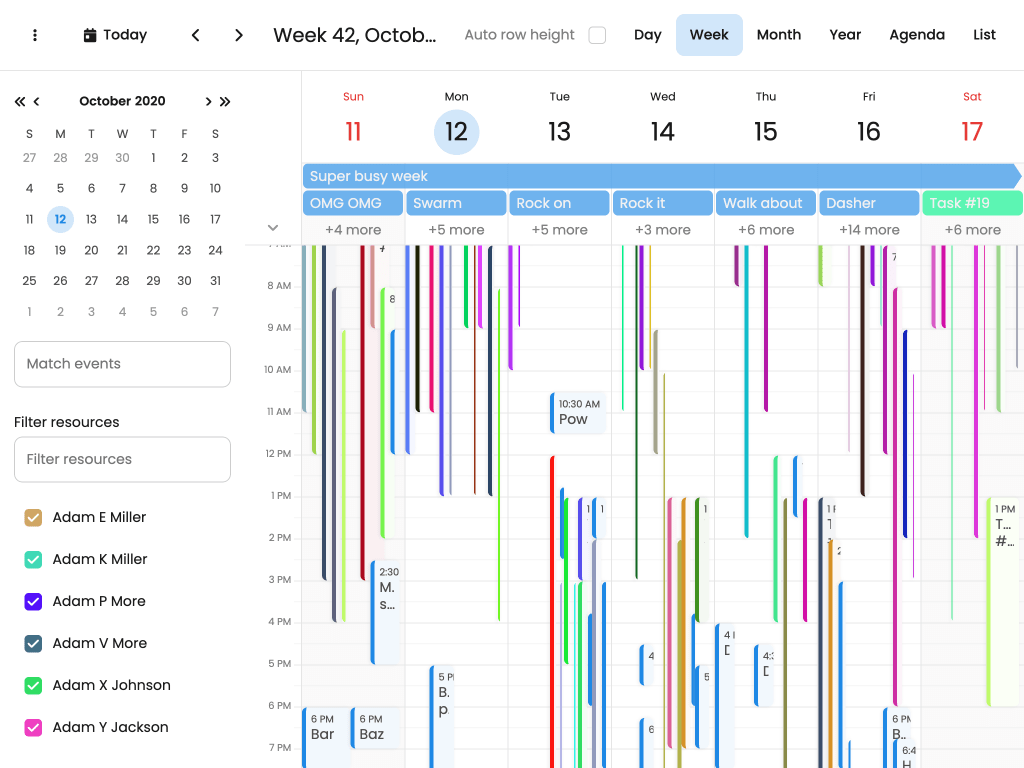1024x768 pixels.
Task: Show the +4 more events on Sunday
Action: click(353, 230)
